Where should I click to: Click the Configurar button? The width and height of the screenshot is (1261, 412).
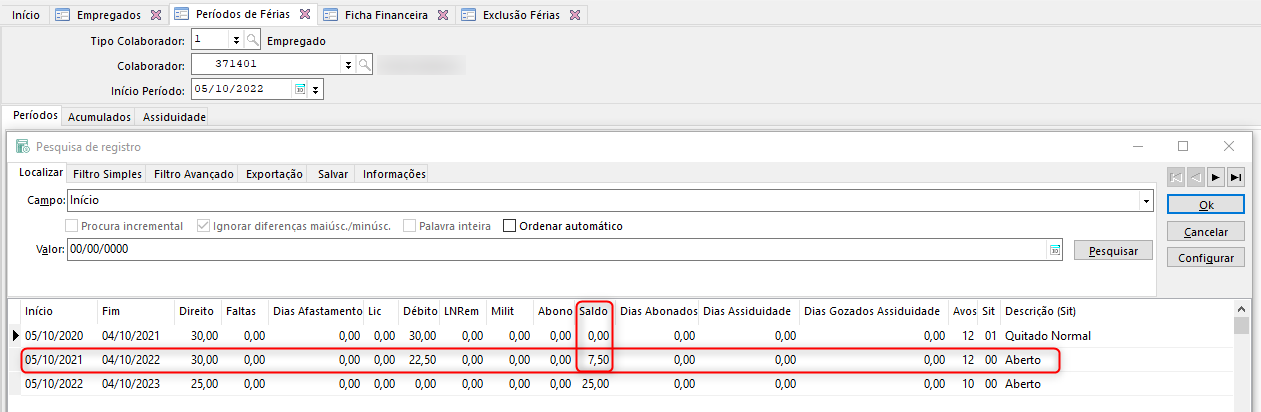point(1206,258)
